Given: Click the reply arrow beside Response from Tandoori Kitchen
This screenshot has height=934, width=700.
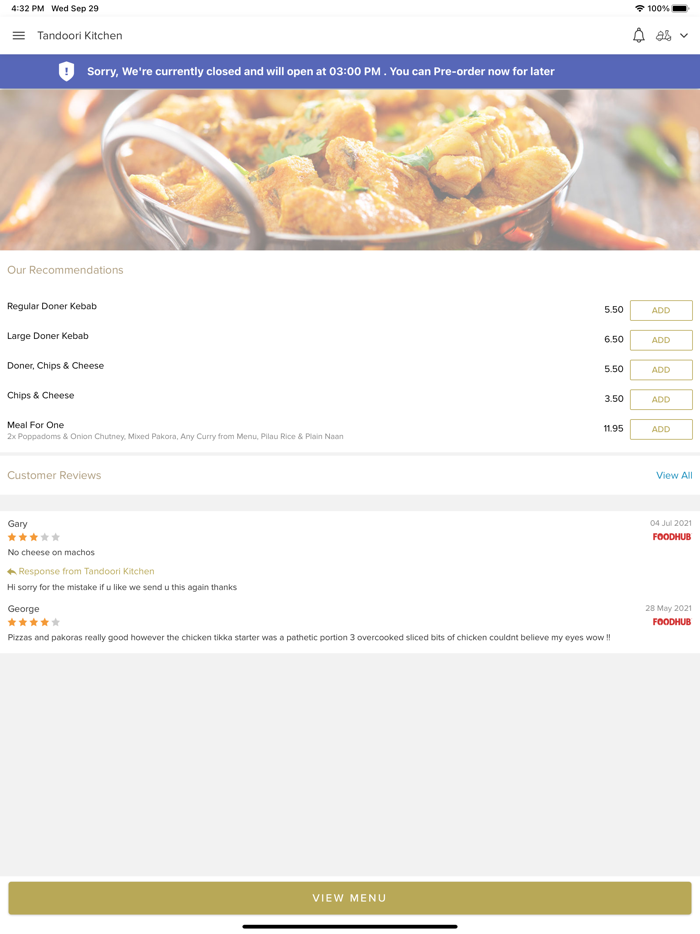Looking at the screenshot, I should coord(11,571).
